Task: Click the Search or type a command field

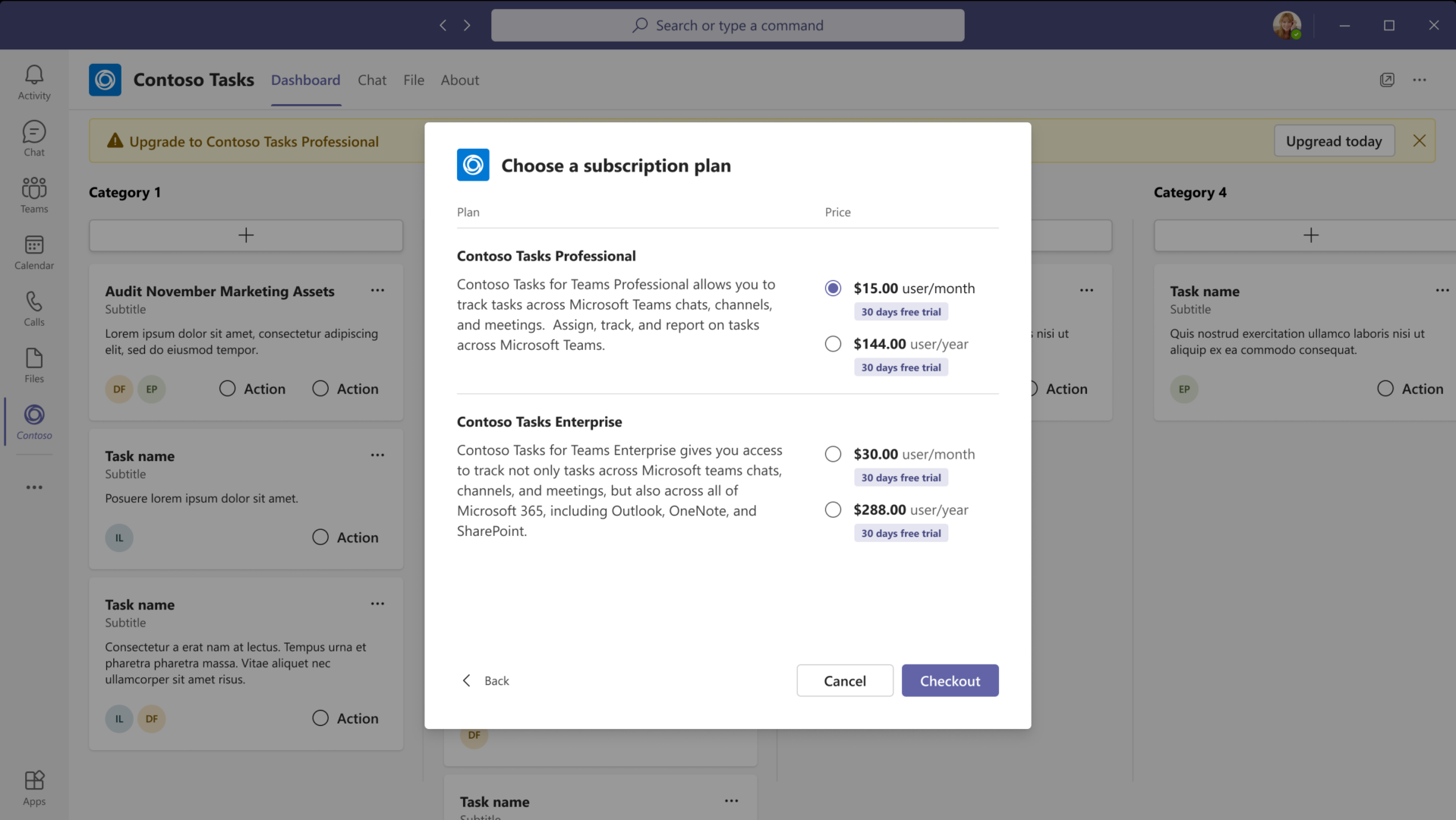Action: 727,25
